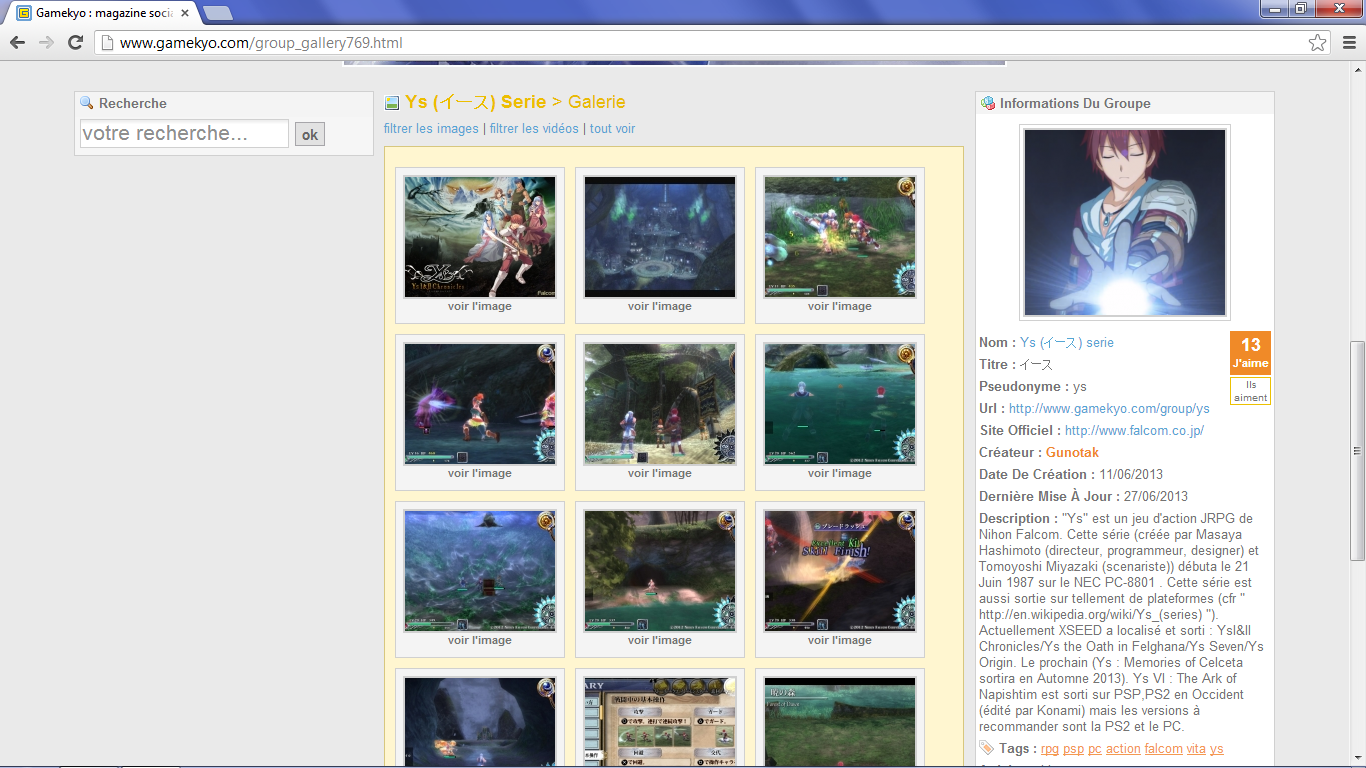Click the scrollbar down arrow

click(x=1357, y=758)
